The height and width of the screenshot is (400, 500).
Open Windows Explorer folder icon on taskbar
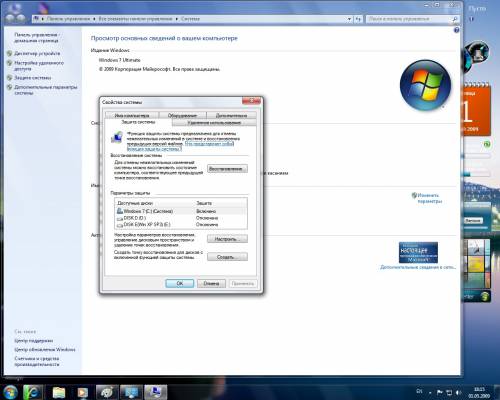click(59, 392)
